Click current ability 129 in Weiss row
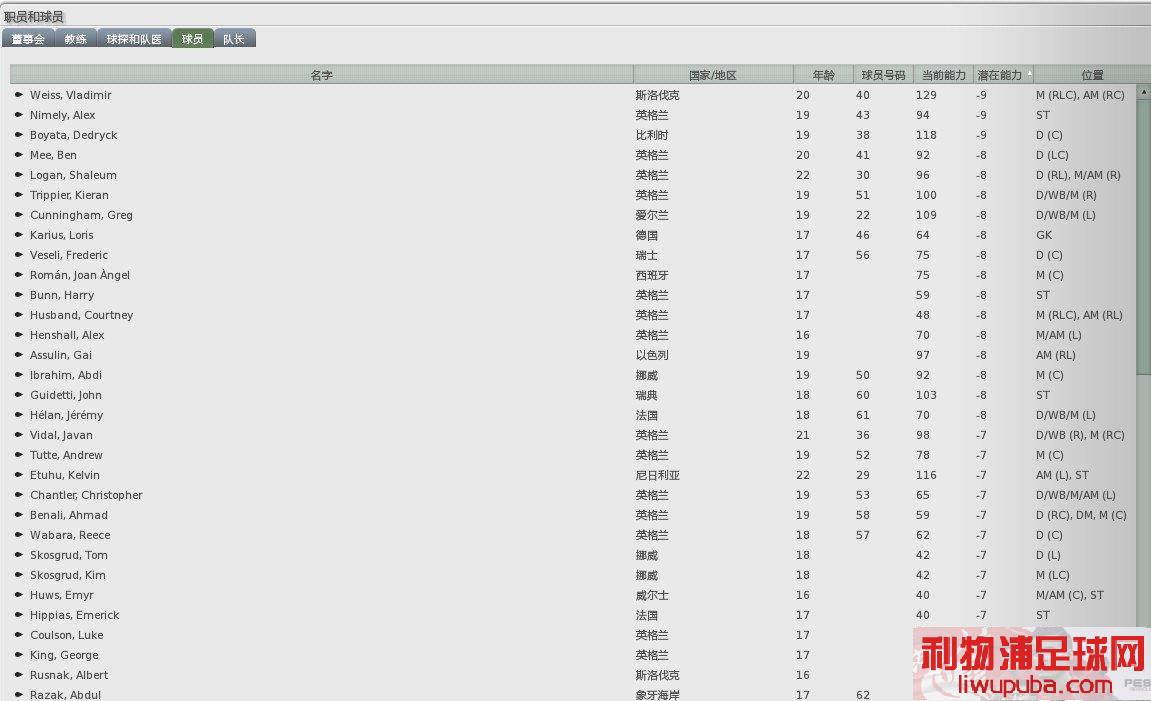Screen dimensions: 1151x701 coord(926,95)
